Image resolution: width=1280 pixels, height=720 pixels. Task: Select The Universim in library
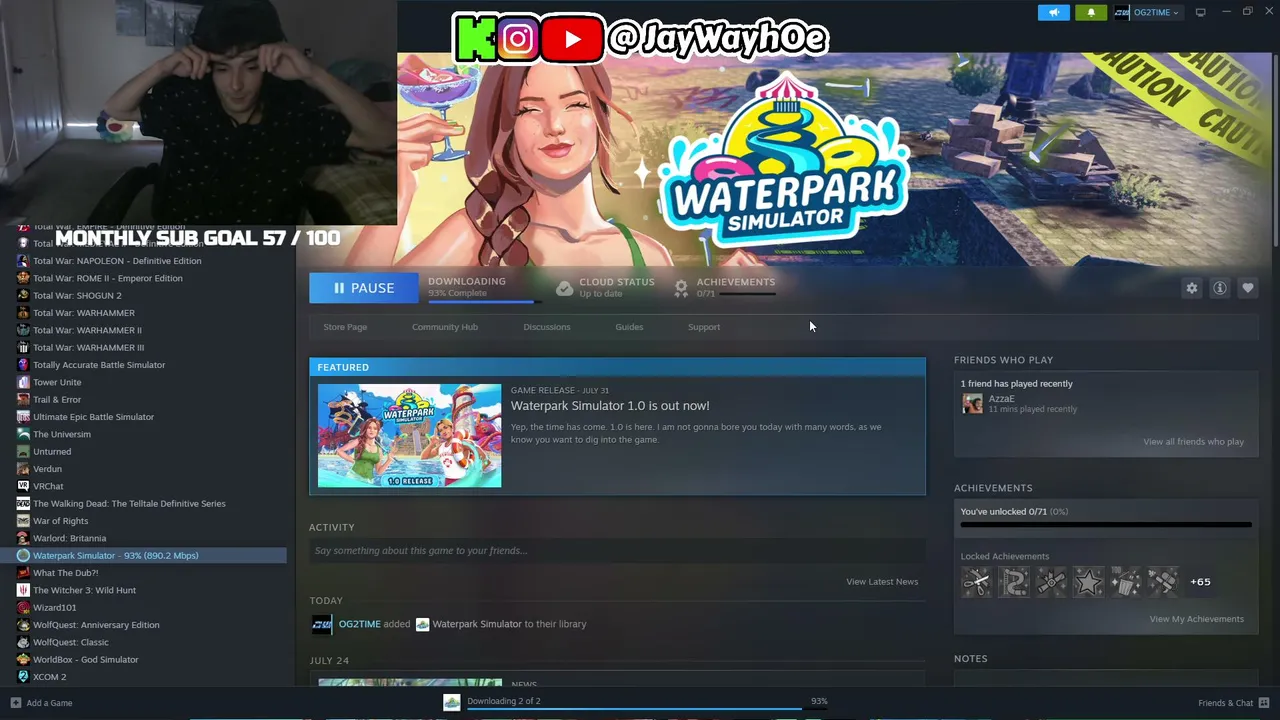click(x=62, y=434)
